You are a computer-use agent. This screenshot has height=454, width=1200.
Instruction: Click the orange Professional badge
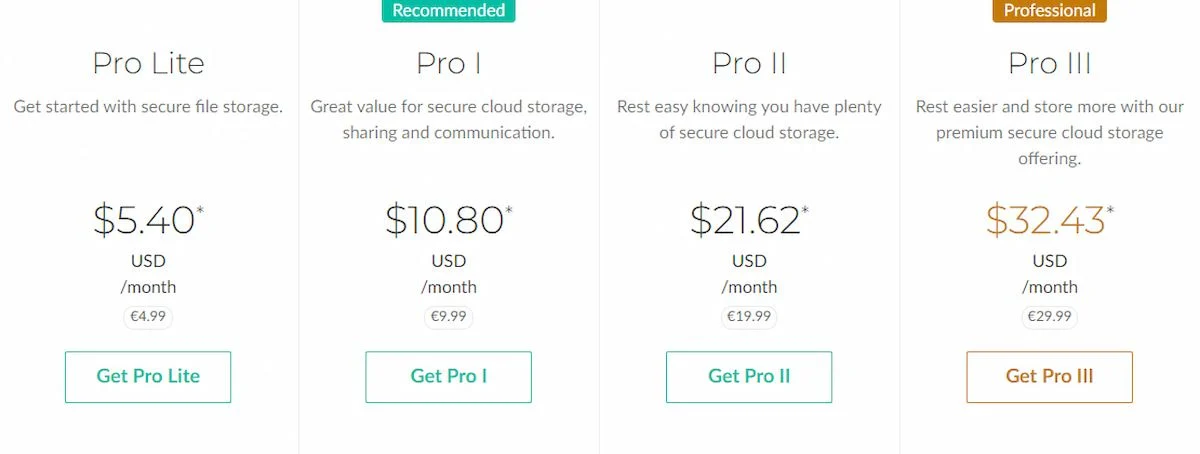pos(1050,11)
